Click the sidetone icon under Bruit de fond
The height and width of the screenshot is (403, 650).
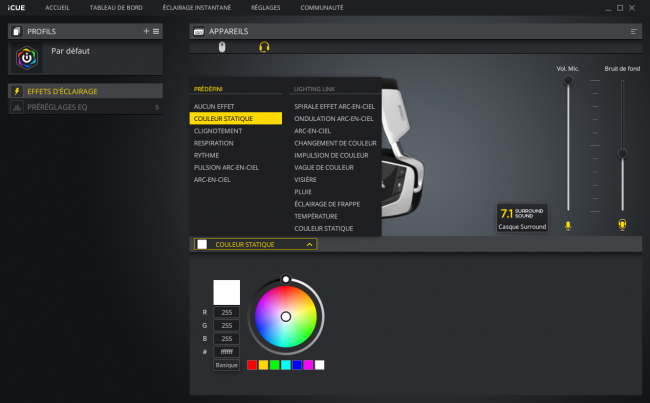click(622, 225)
